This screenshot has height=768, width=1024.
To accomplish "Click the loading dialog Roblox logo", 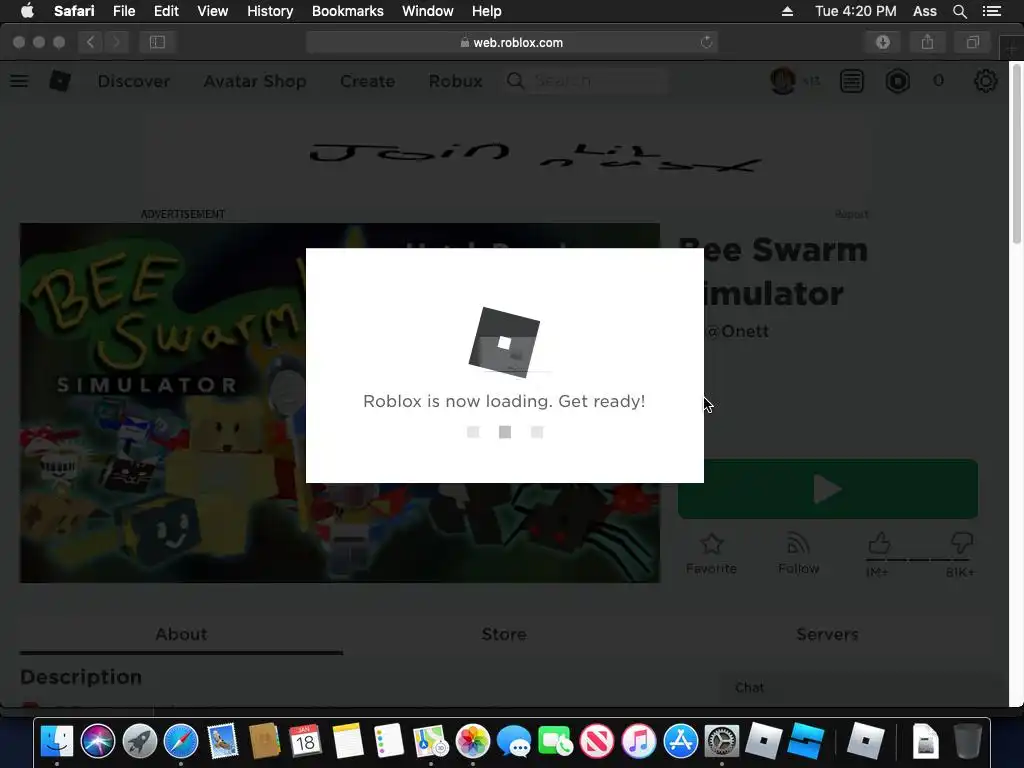I will 504,342.
